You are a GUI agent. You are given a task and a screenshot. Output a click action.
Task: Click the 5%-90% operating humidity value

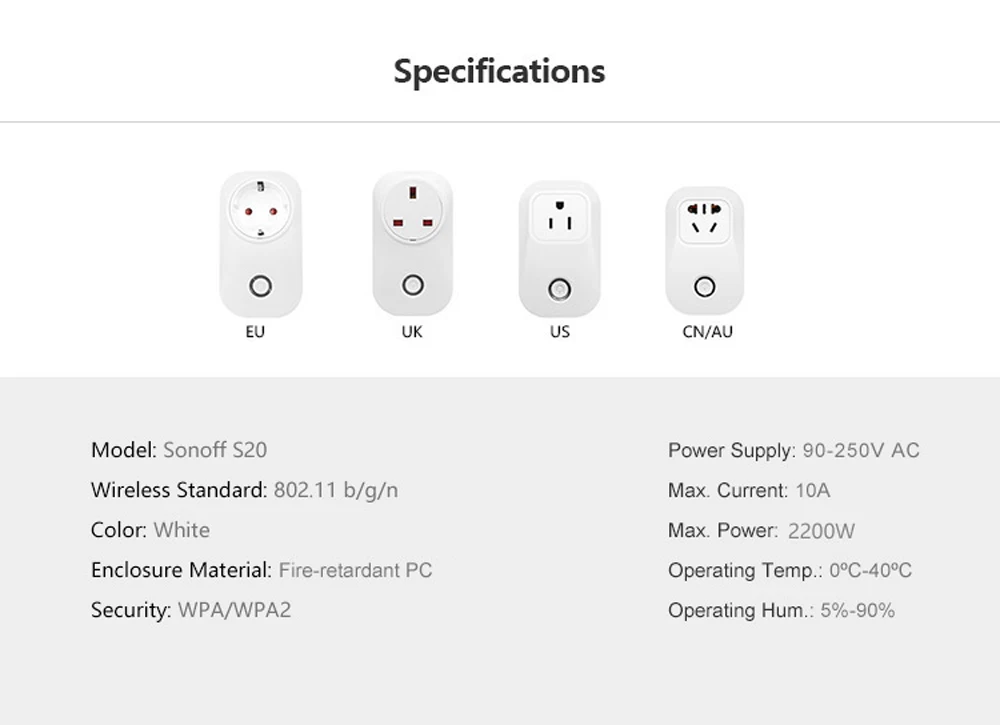(858, 610)
